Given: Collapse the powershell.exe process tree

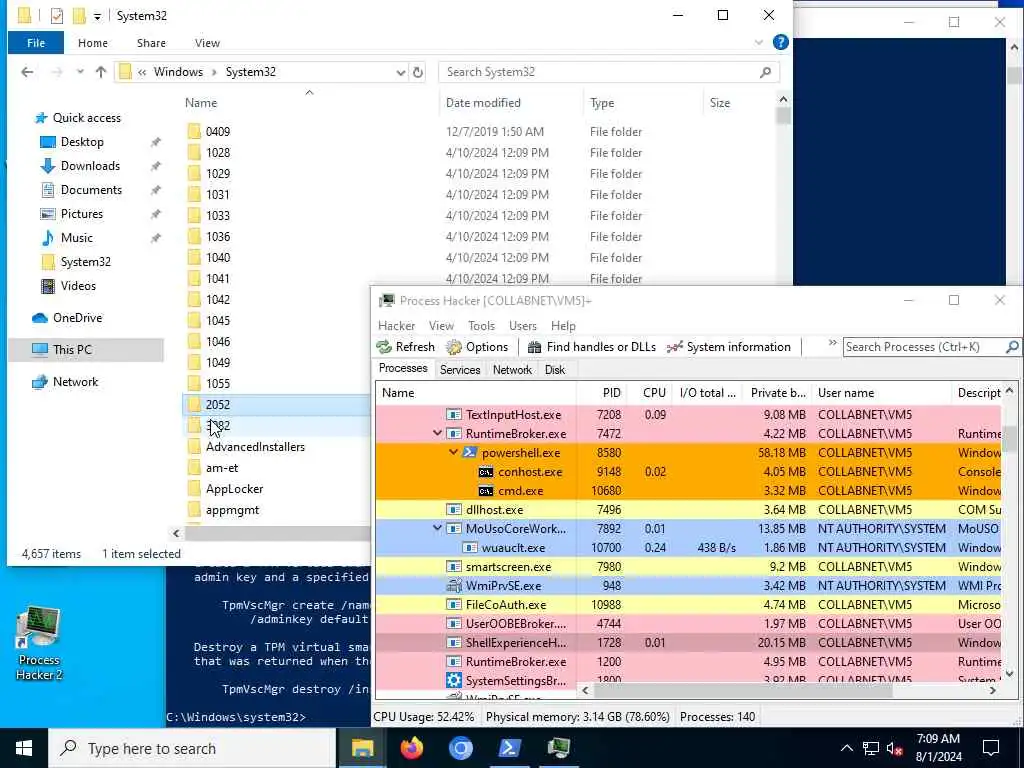Looking at the screenshot, I should pyautogui.click(x=453, y=452).
